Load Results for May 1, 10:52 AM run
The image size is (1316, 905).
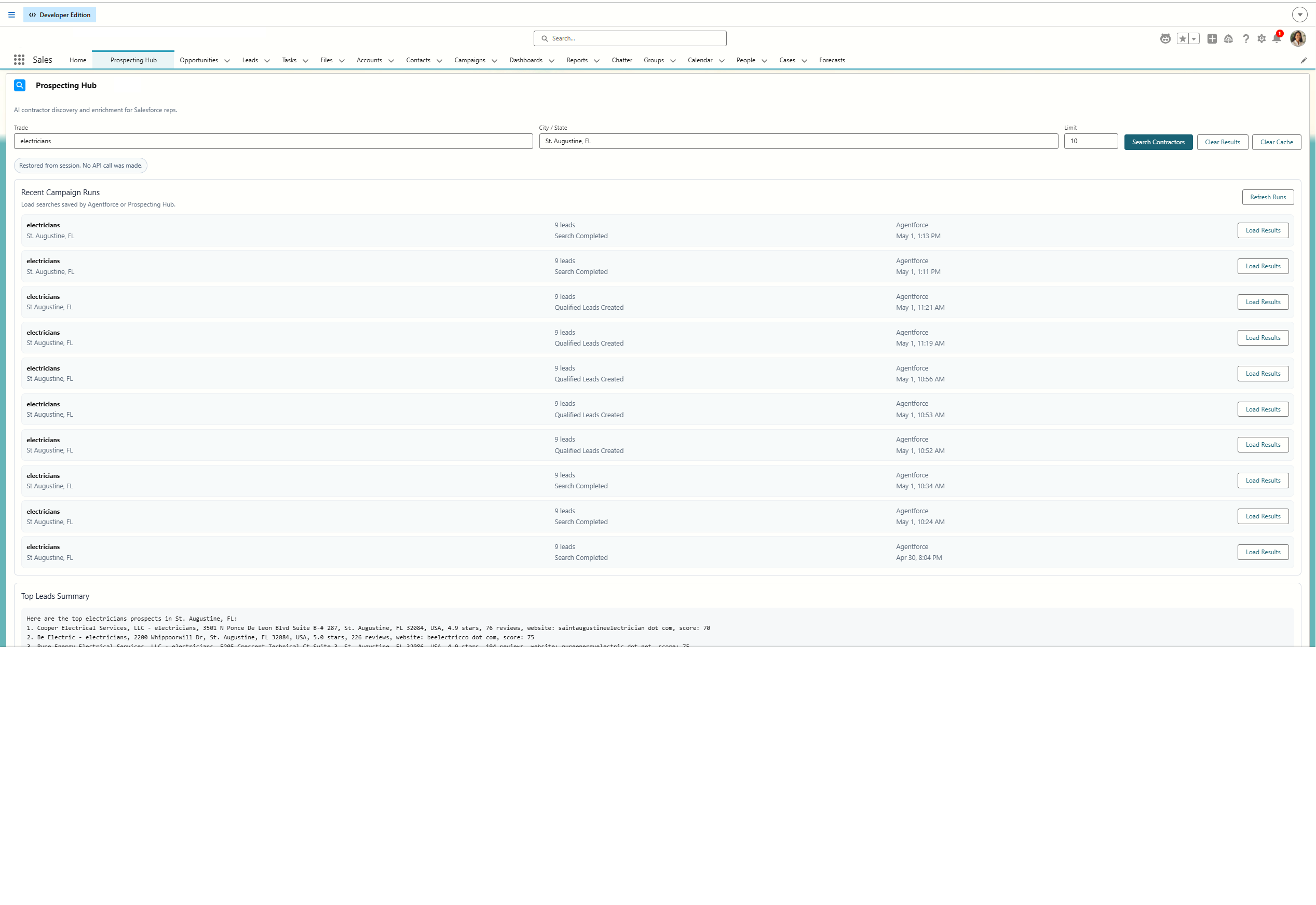(x=1263, y=445)
